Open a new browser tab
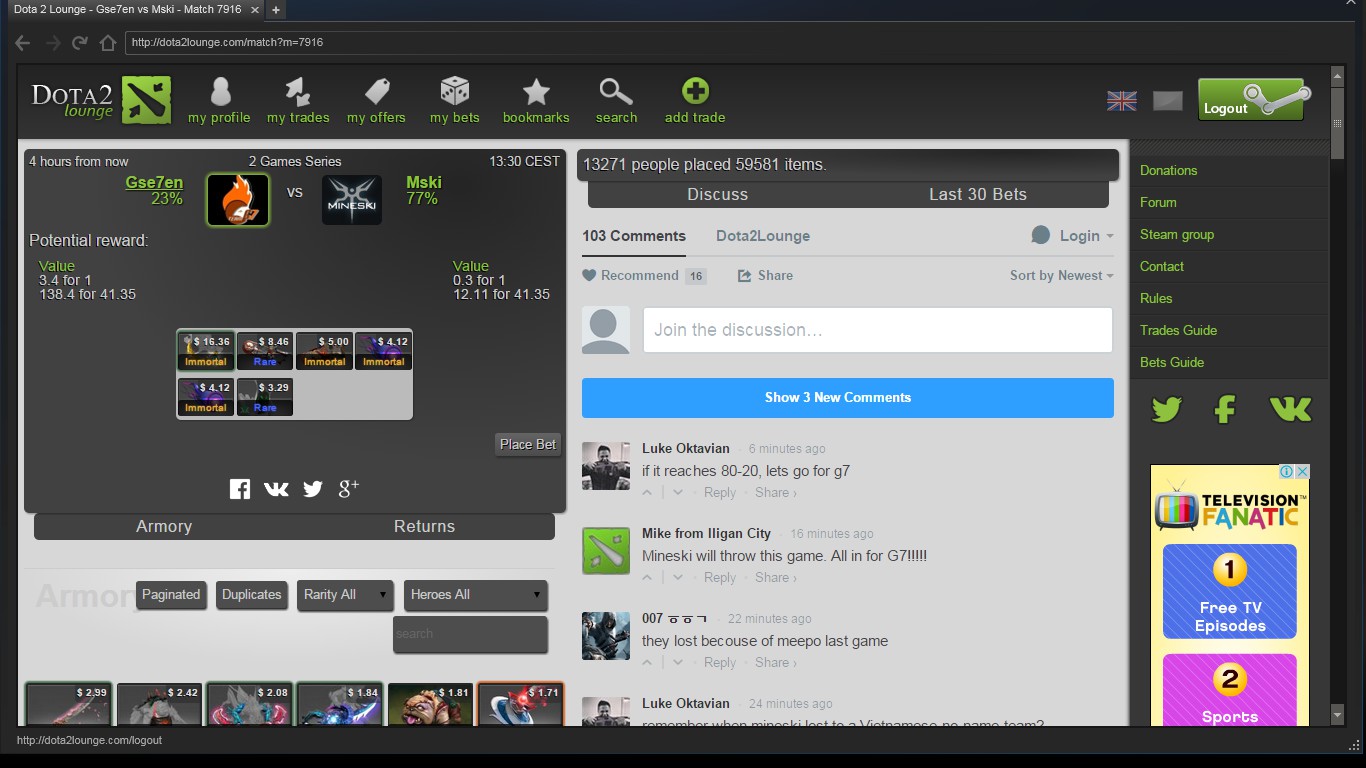 click(x=275, y=9)
